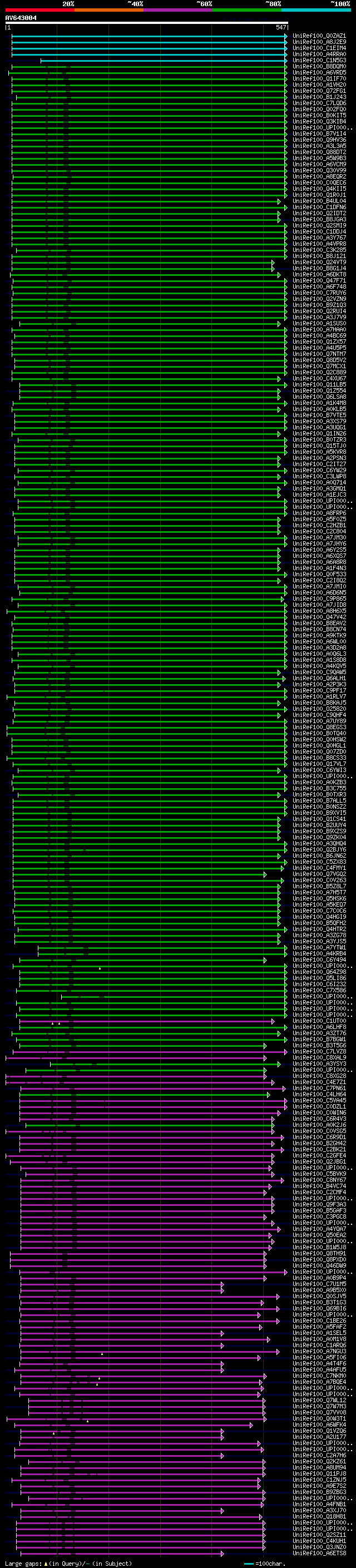
Task: Click hit label UniRef100_C1N5G3
Action: click(319, 60)
